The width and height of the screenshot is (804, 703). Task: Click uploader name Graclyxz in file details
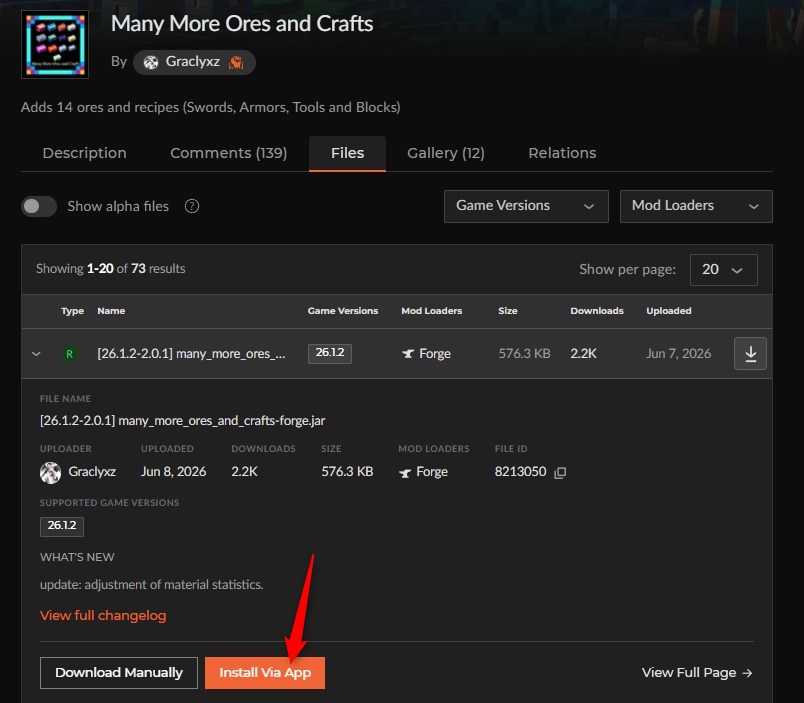pos(92,472)
